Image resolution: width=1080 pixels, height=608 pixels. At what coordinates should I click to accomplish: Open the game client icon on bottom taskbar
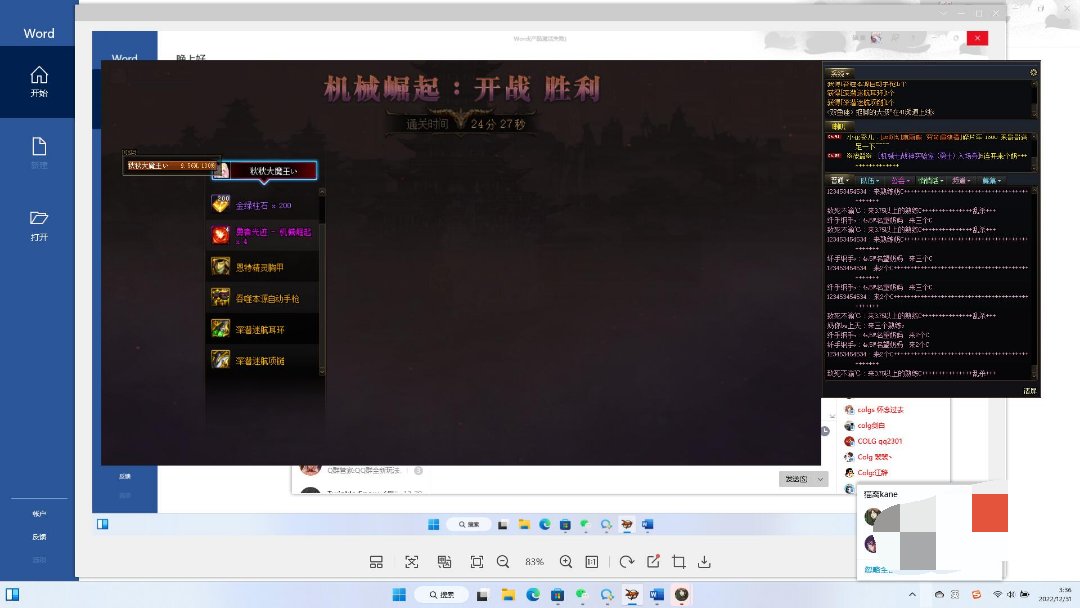click(632, 595)
